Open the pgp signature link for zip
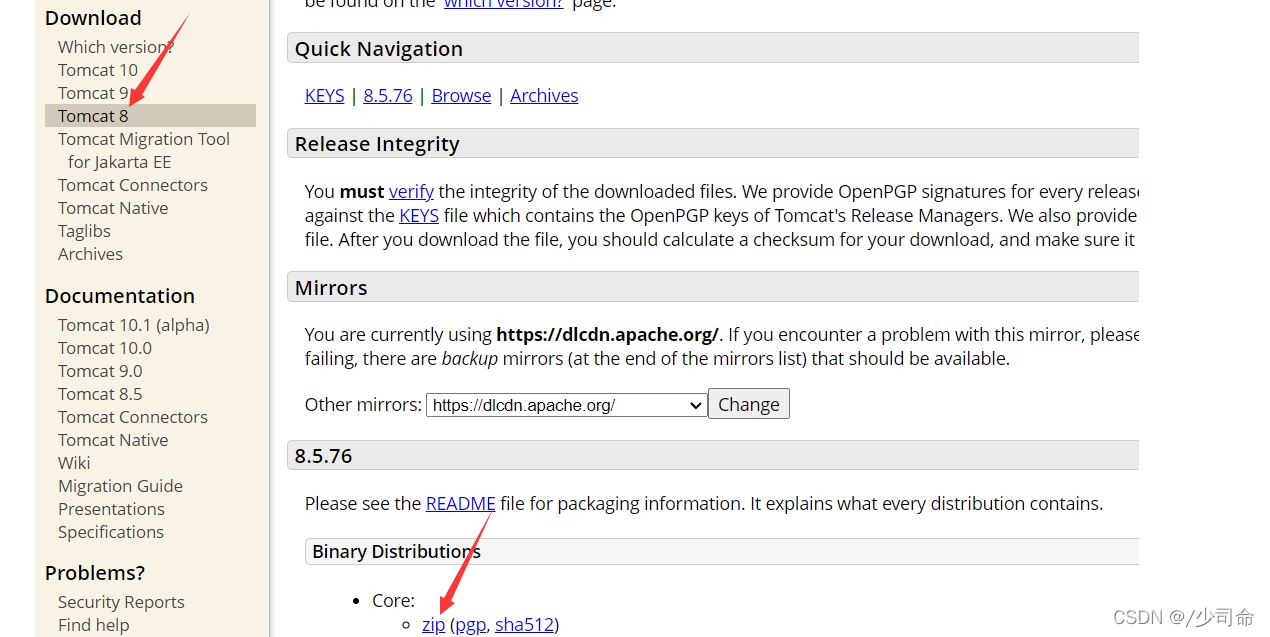Screen dimensions: 1270x637 [470, 625]
